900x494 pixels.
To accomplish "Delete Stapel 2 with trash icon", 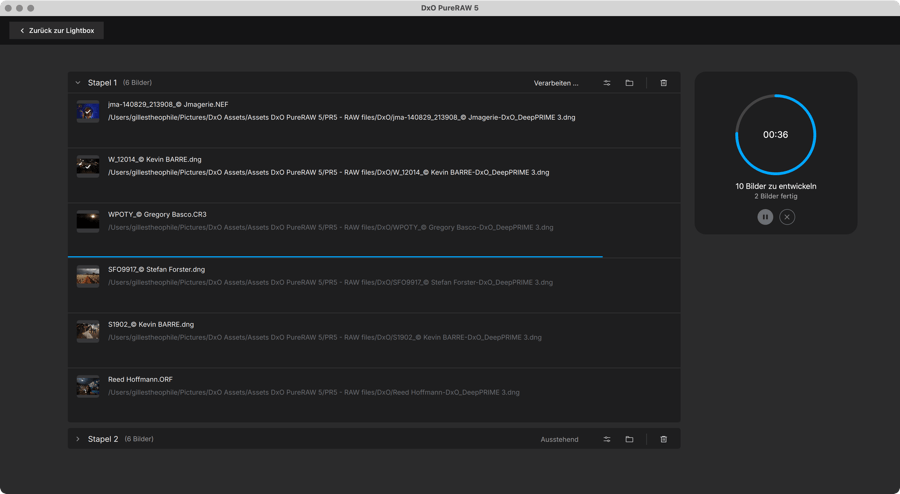I will [x=664, y=439].
